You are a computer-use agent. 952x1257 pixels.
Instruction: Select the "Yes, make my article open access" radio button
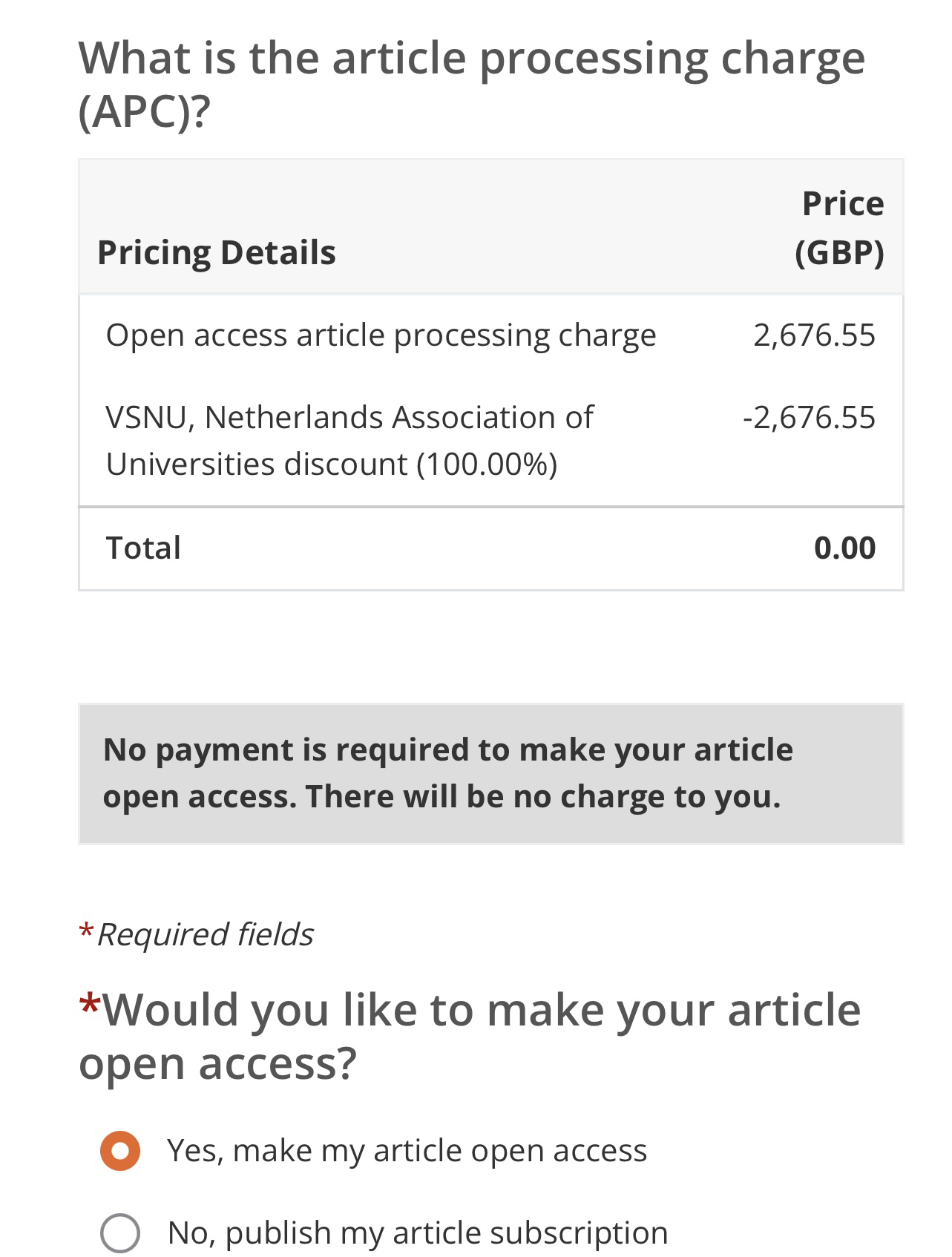(120, 1151)
